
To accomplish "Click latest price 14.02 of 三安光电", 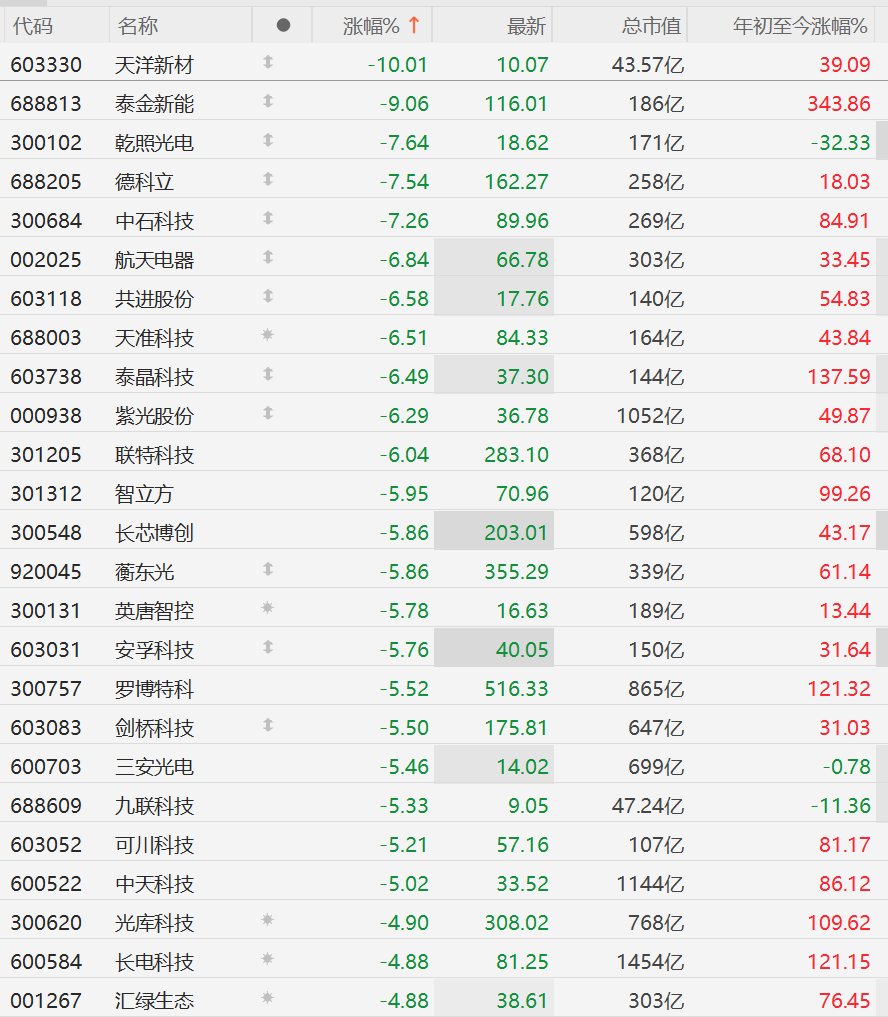I will coord(522,767).
